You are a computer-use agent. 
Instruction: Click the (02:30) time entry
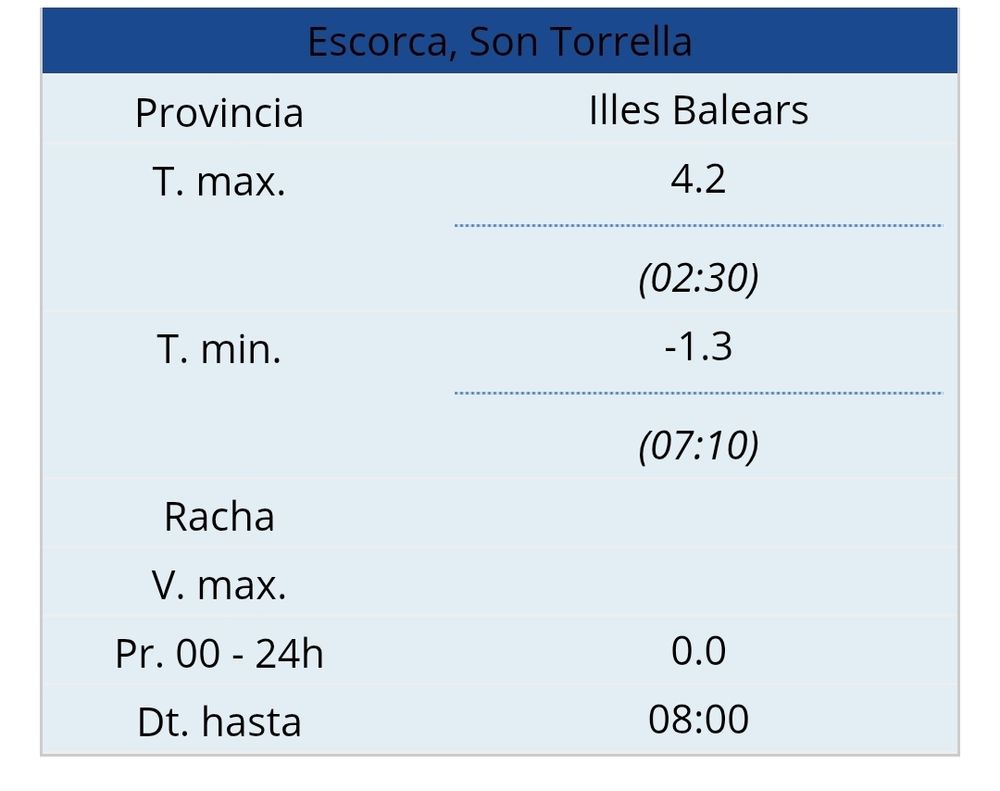(x=698, y=278)
